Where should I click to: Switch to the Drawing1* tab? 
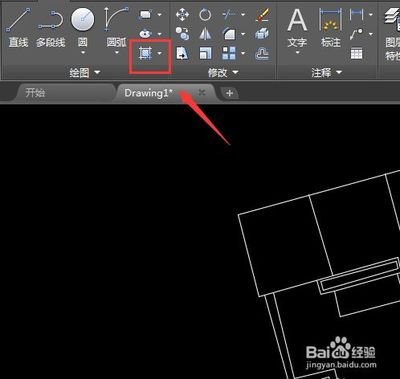click(149, 93)
